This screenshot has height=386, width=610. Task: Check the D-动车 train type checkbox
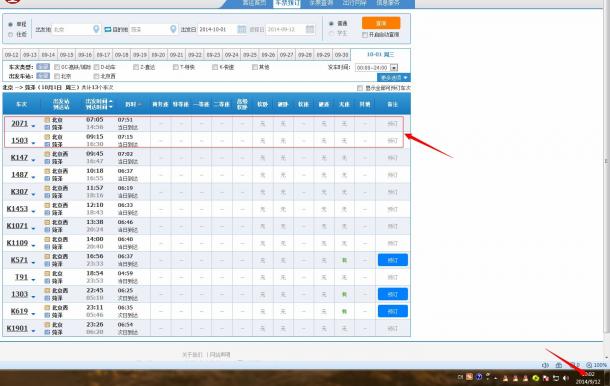[x=96, y=67]
